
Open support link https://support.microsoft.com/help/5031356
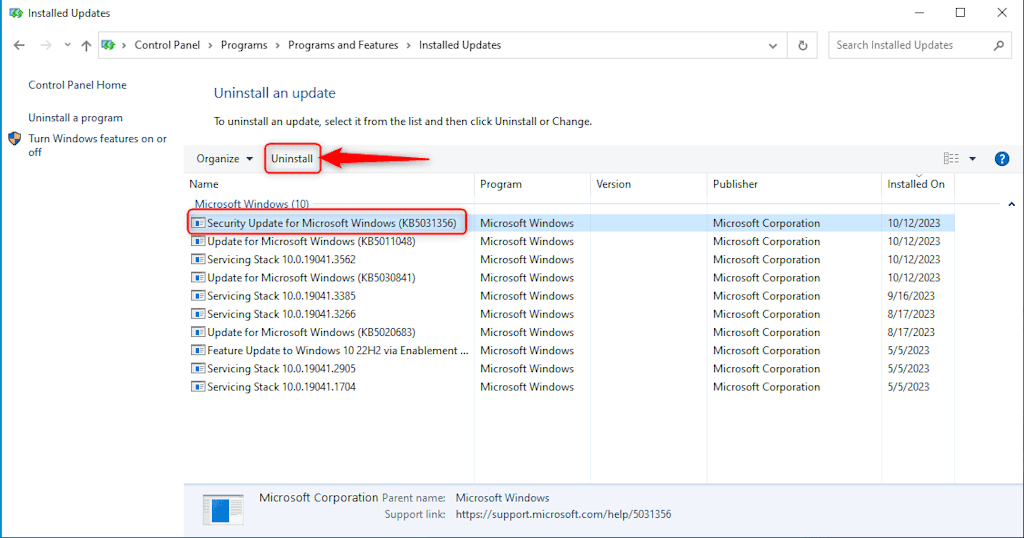pos(563,514)
